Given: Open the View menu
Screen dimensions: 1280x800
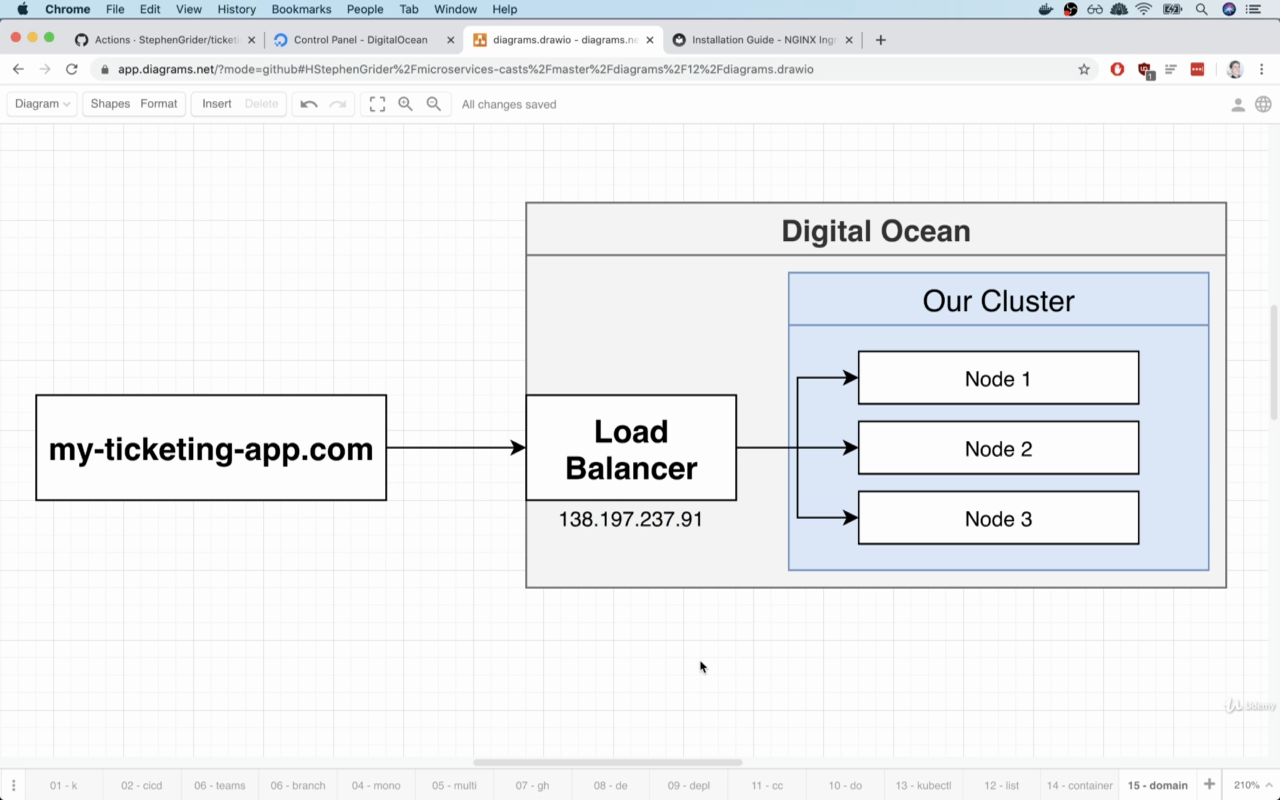Looking at the screenshot, I should [188, 9].
